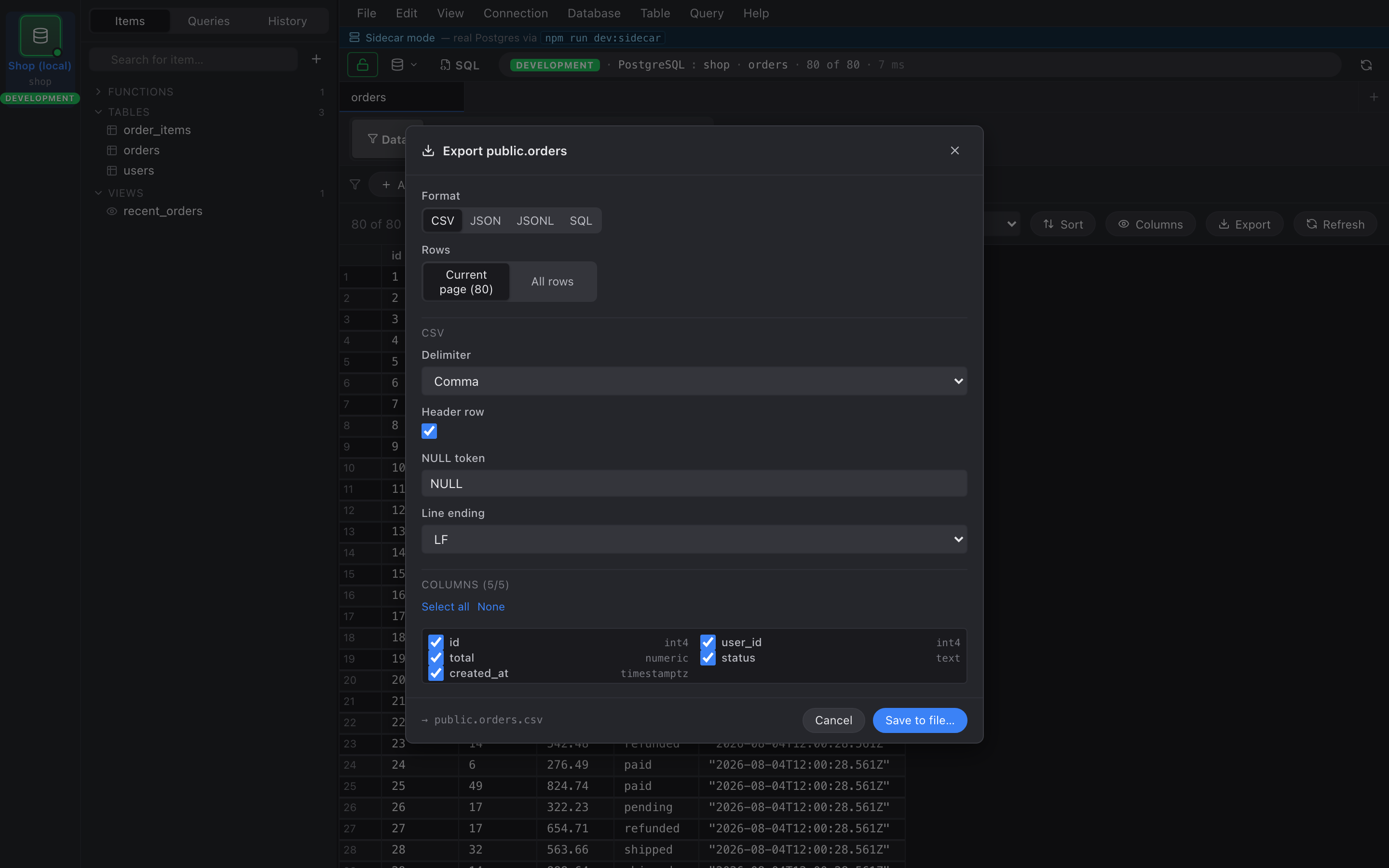
Task: Click the filter funnel icon below Data tab
Action: click(x=354, y=184)
